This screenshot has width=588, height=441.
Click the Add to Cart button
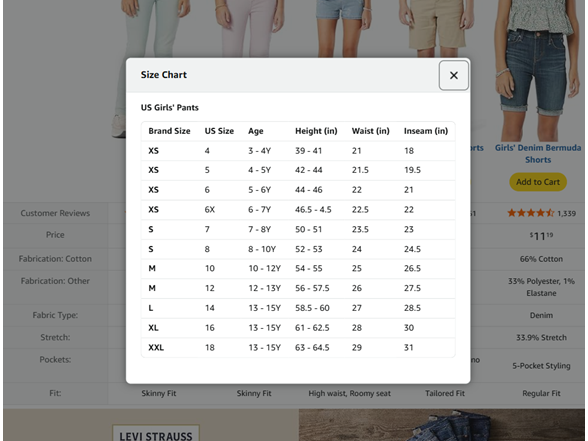(538, 182)
